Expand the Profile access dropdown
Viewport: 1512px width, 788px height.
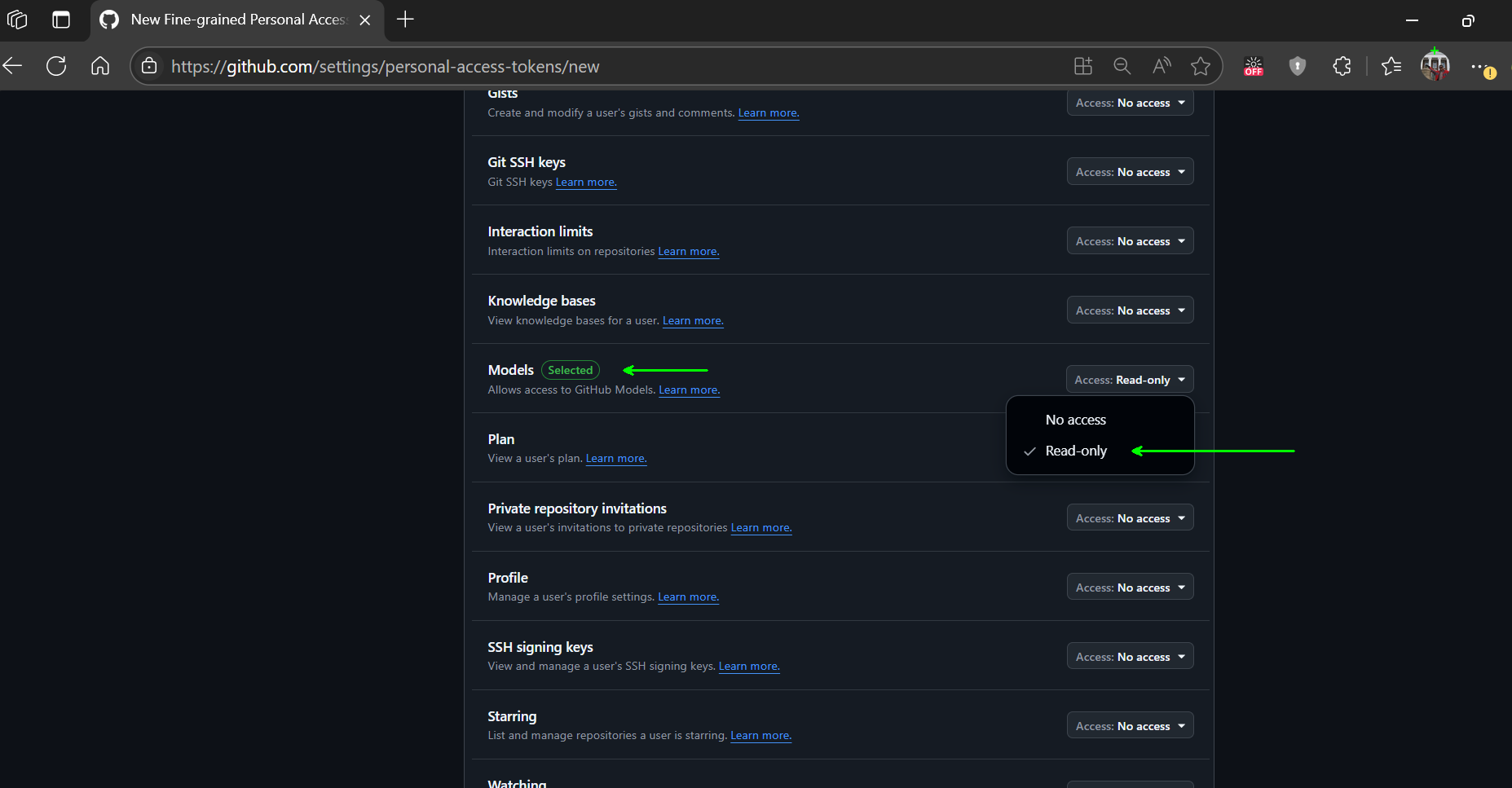[x=1130, y=588]
